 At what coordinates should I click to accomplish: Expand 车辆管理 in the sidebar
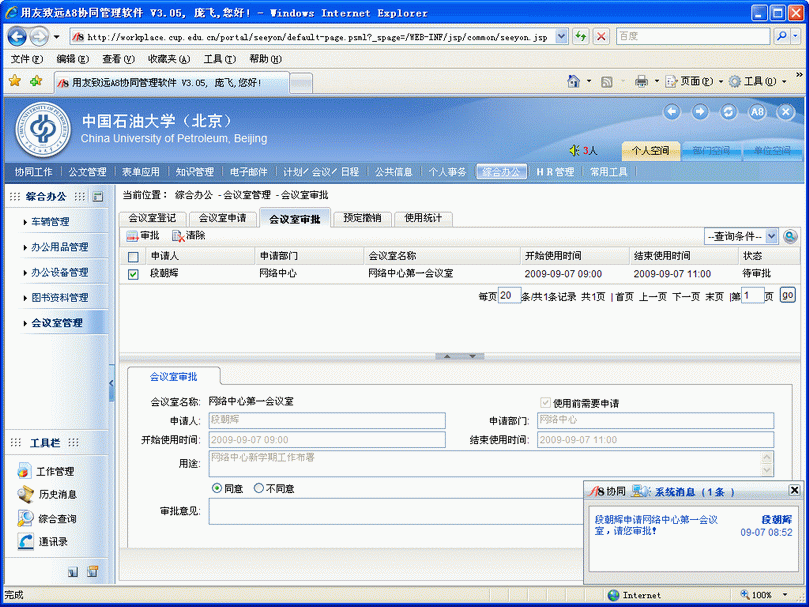(50, 222)
